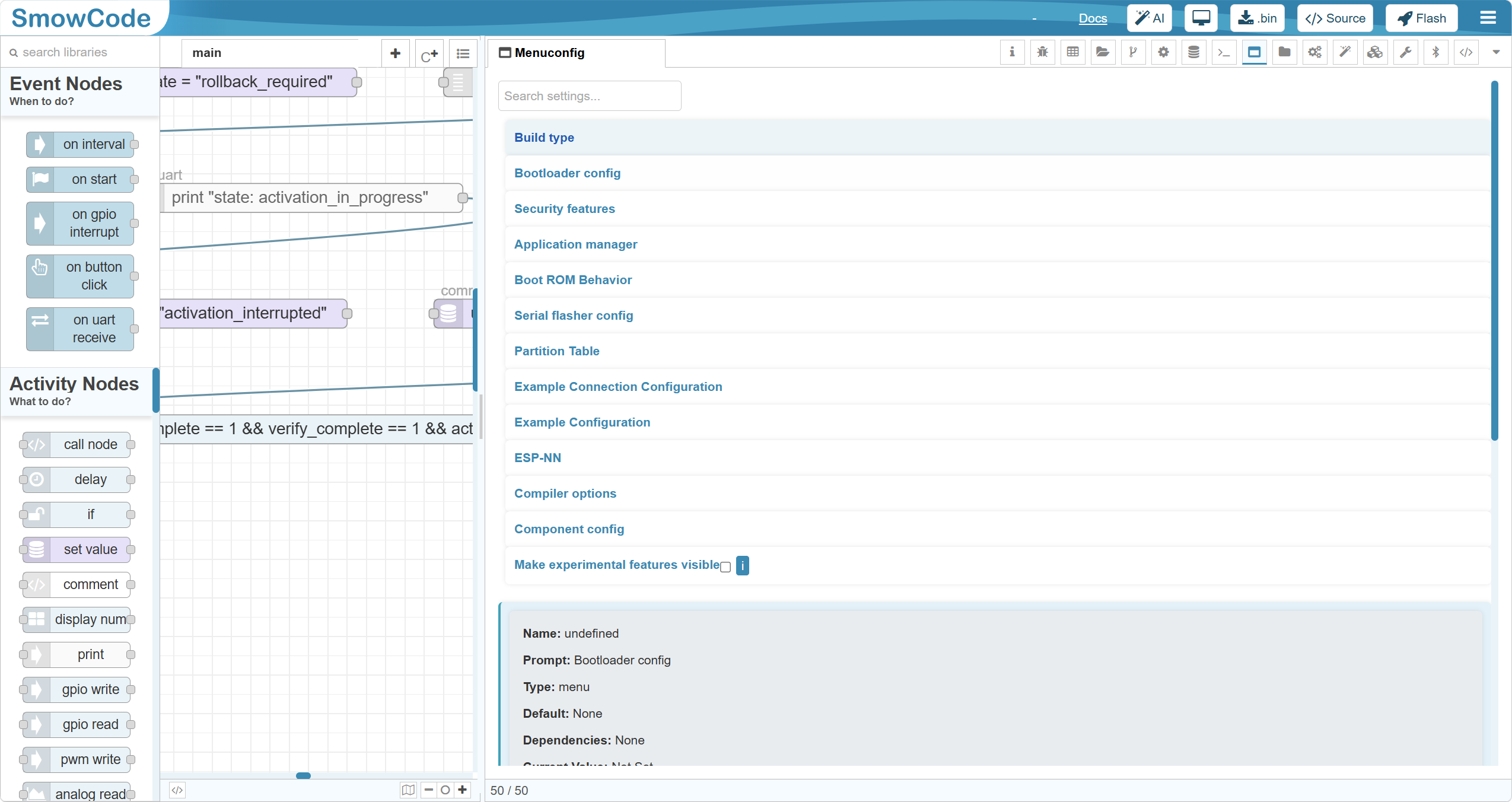Expand Example Connection Configuration section
The image size is (1512, 802).
coord(997,387)
